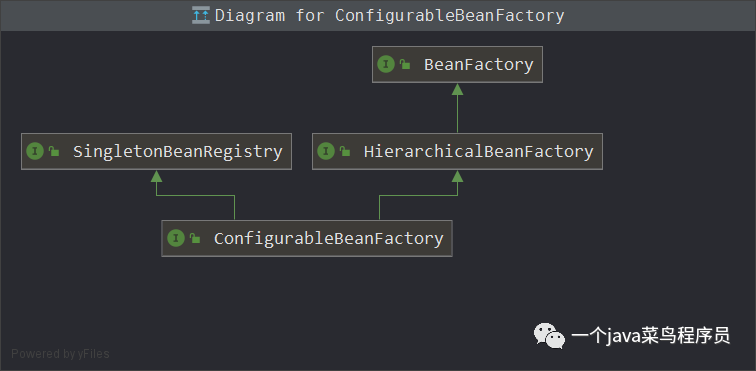The height and width of the screenshot is (371, 756).
Task: Click the lock icon beside SingletonBeanRegistry
Action: pos(54,151)
